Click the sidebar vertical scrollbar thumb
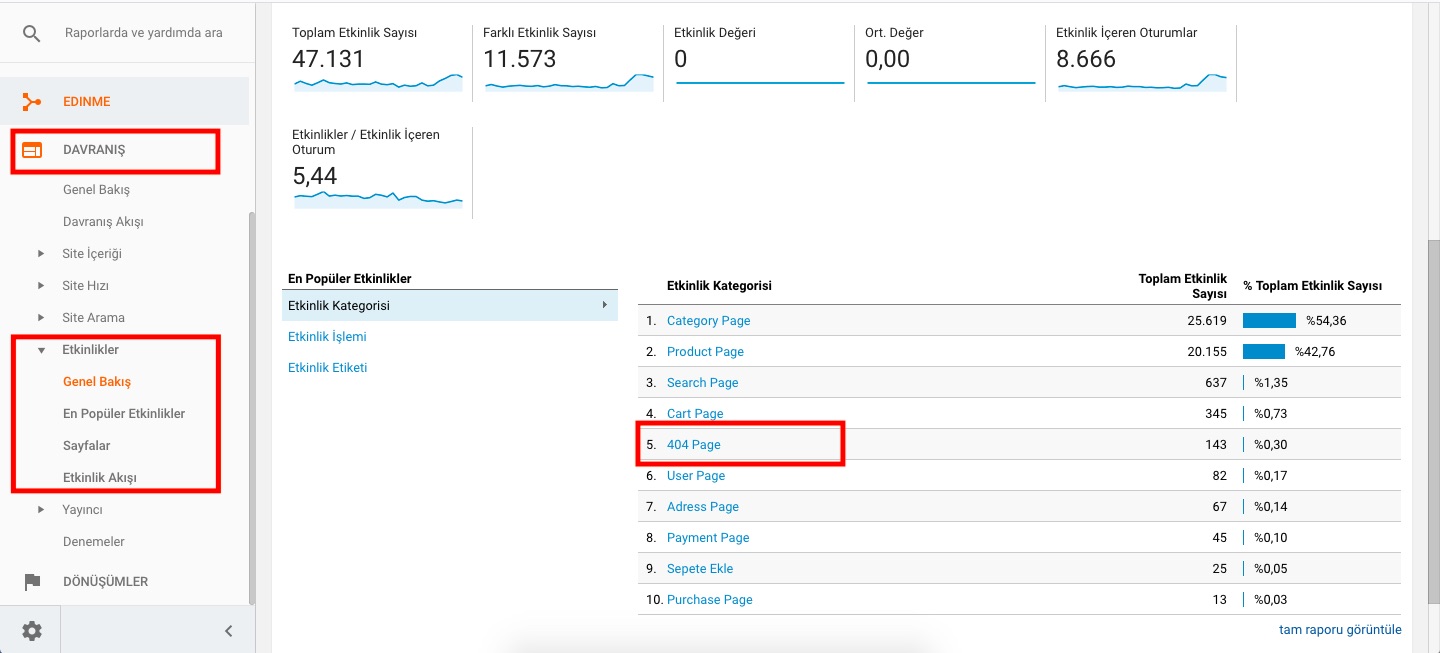The image size is (1440, 653). (x=252, y=408)
